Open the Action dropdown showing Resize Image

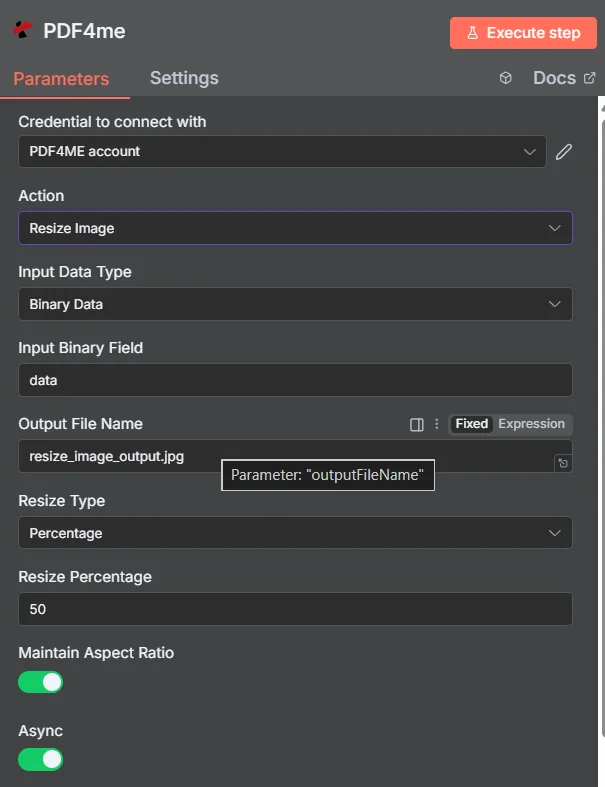(x=295, y=228)
